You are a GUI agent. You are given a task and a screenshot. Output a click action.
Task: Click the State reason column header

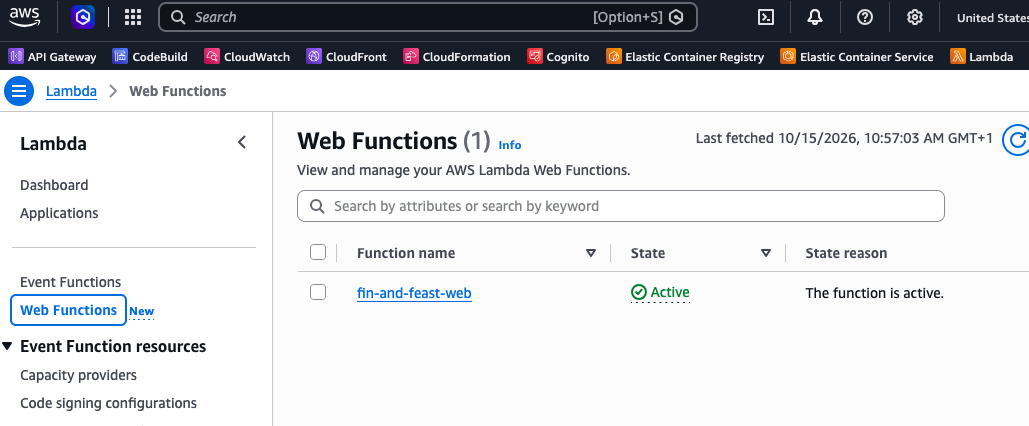(846, 253)
